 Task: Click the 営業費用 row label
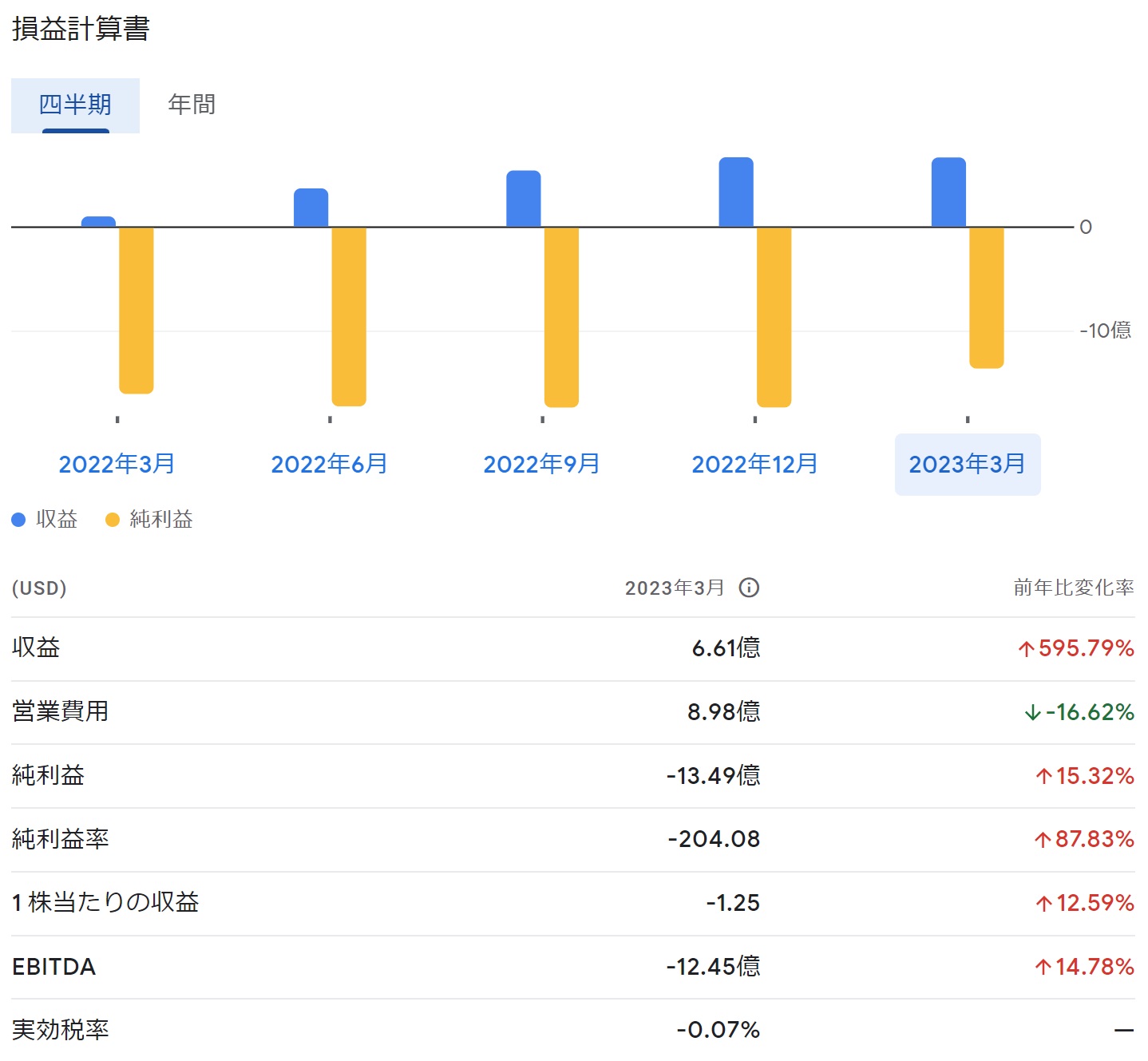61,711
